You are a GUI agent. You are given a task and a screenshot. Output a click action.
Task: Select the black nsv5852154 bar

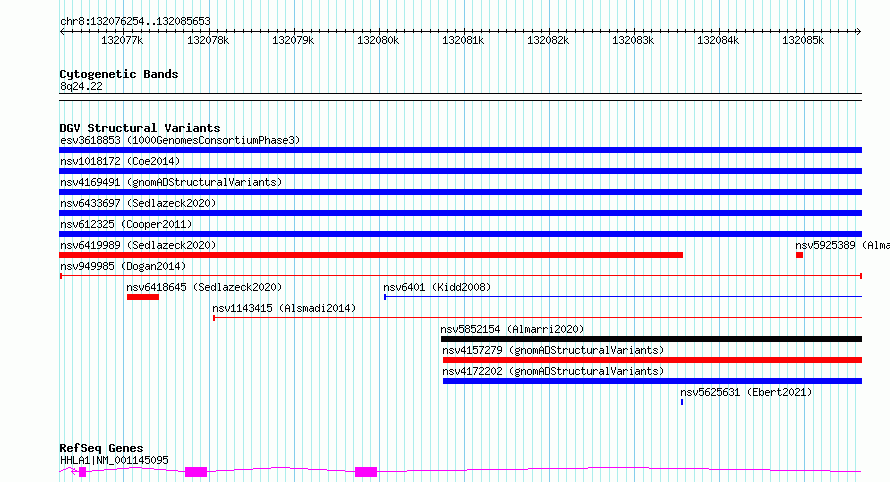coord(652,339)
